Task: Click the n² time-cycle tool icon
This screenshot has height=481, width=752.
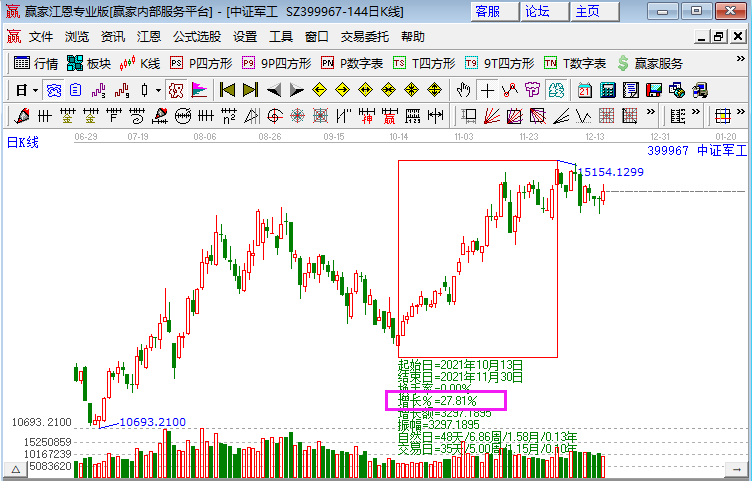Action: pos(229,116)
